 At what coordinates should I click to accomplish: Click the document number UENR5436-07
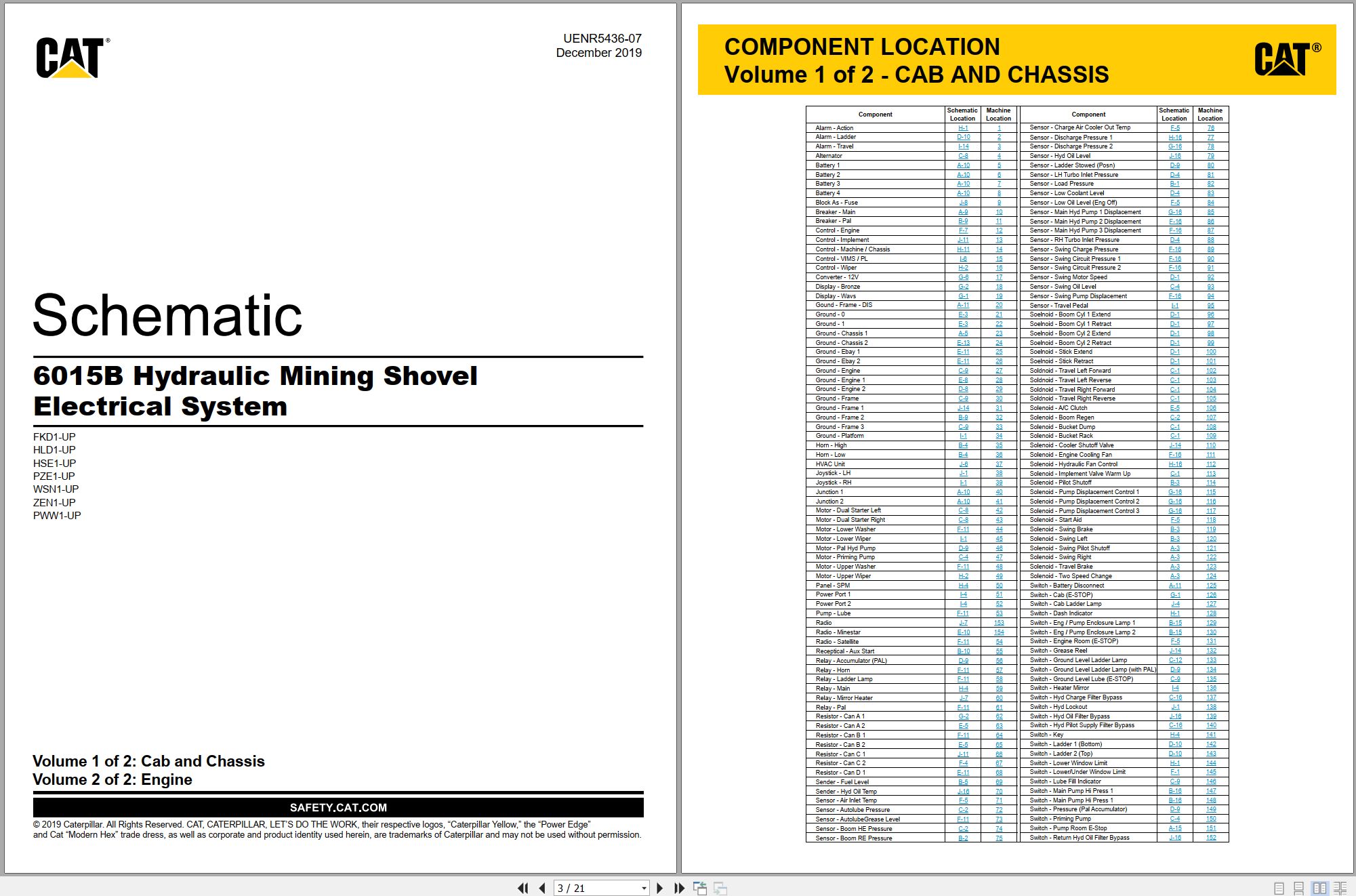pos(602,39)
